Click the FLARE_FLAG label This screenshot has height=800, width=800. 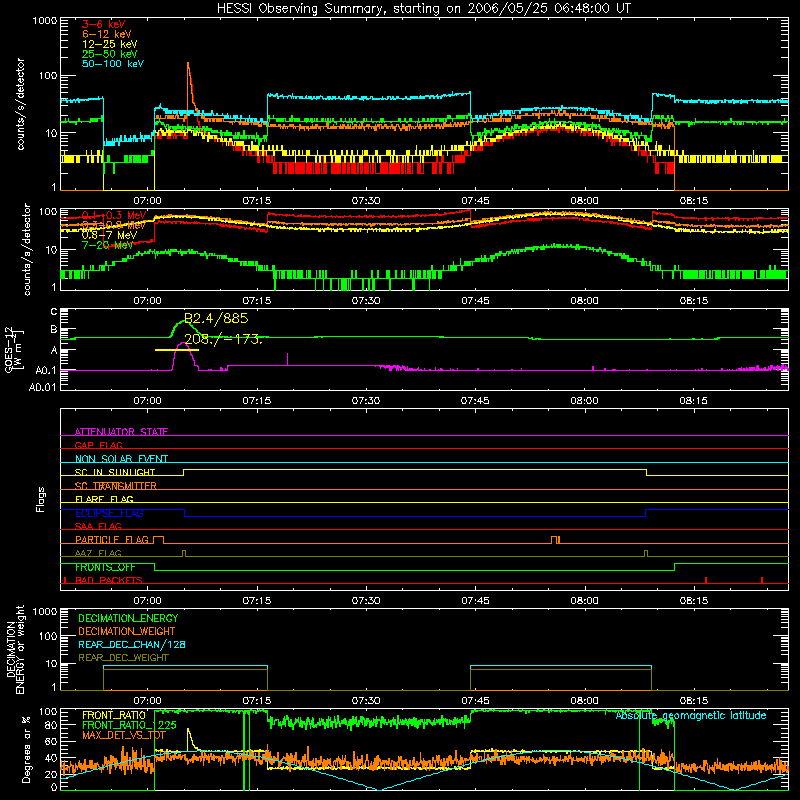pyautogui.click(x=104, y=499)
